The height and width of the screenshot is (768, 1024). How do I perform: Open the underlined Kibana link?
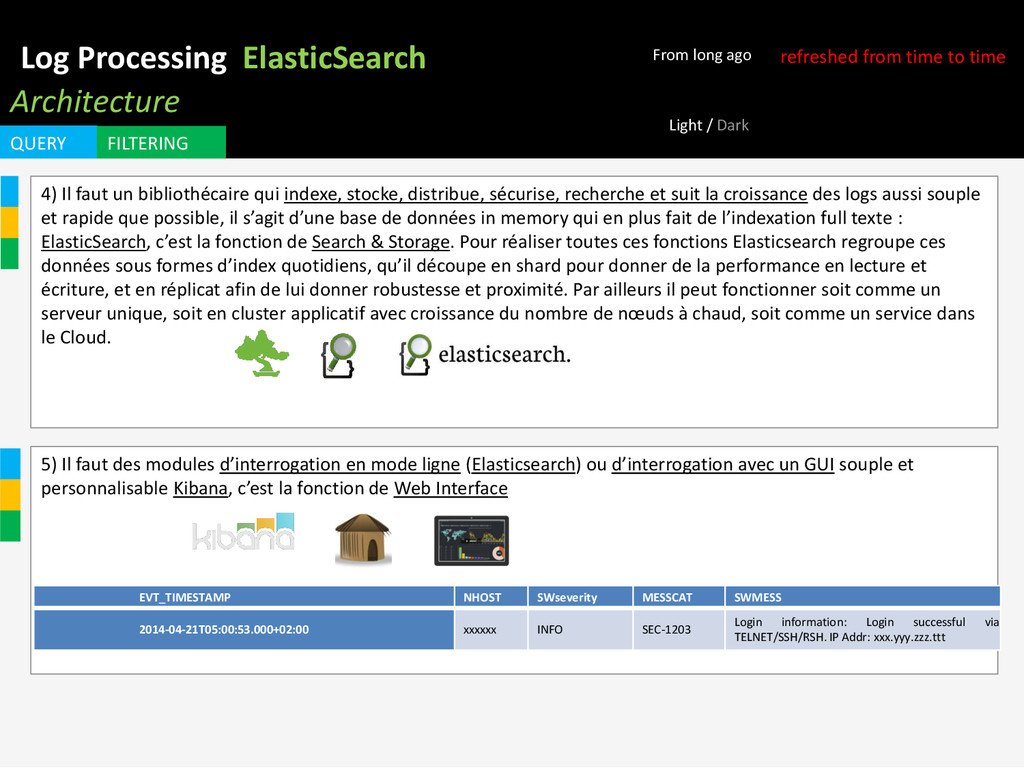click(x=200, y=488)
